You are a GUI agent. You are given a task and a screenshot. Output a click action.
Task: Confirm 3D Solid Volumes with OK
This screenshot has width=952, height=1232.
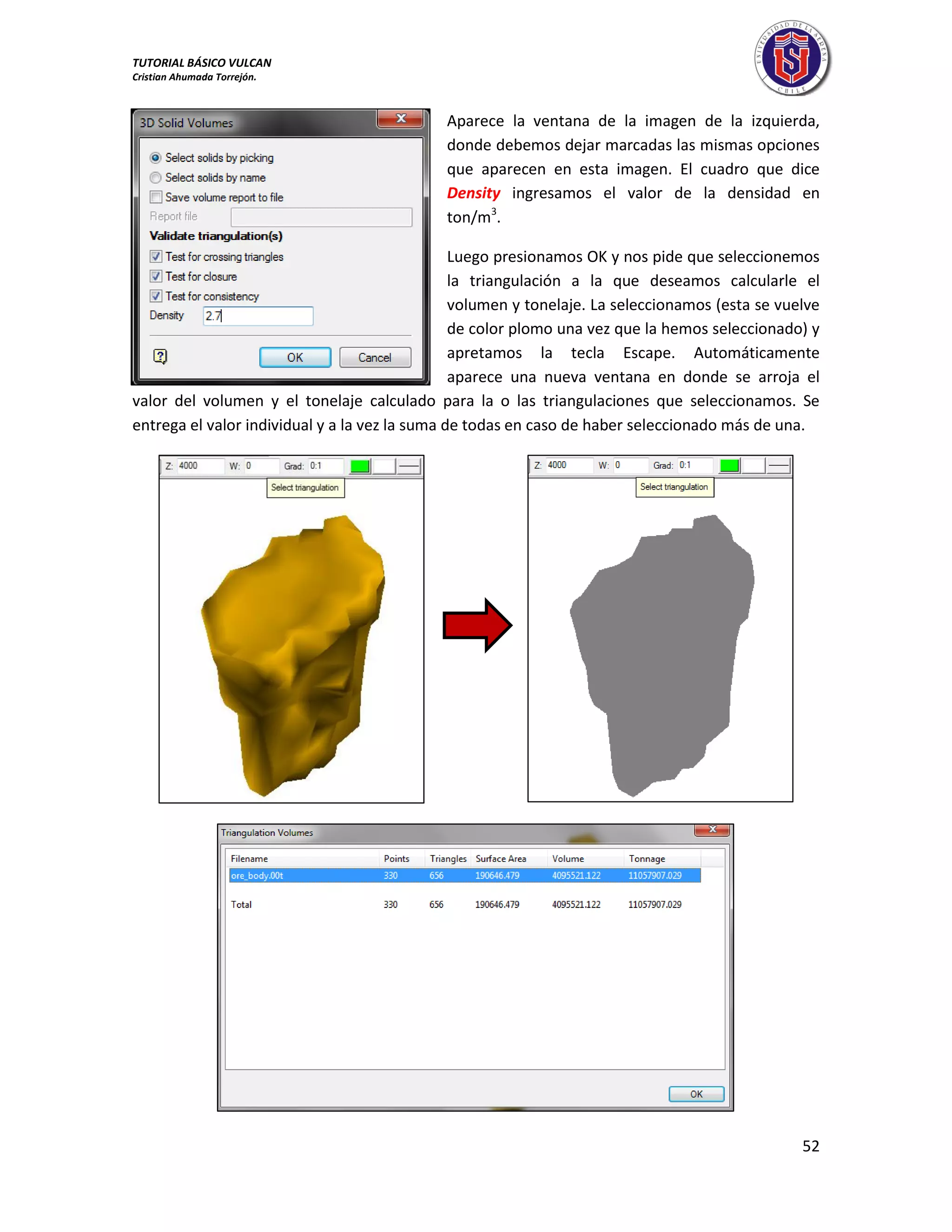[295, 358]
